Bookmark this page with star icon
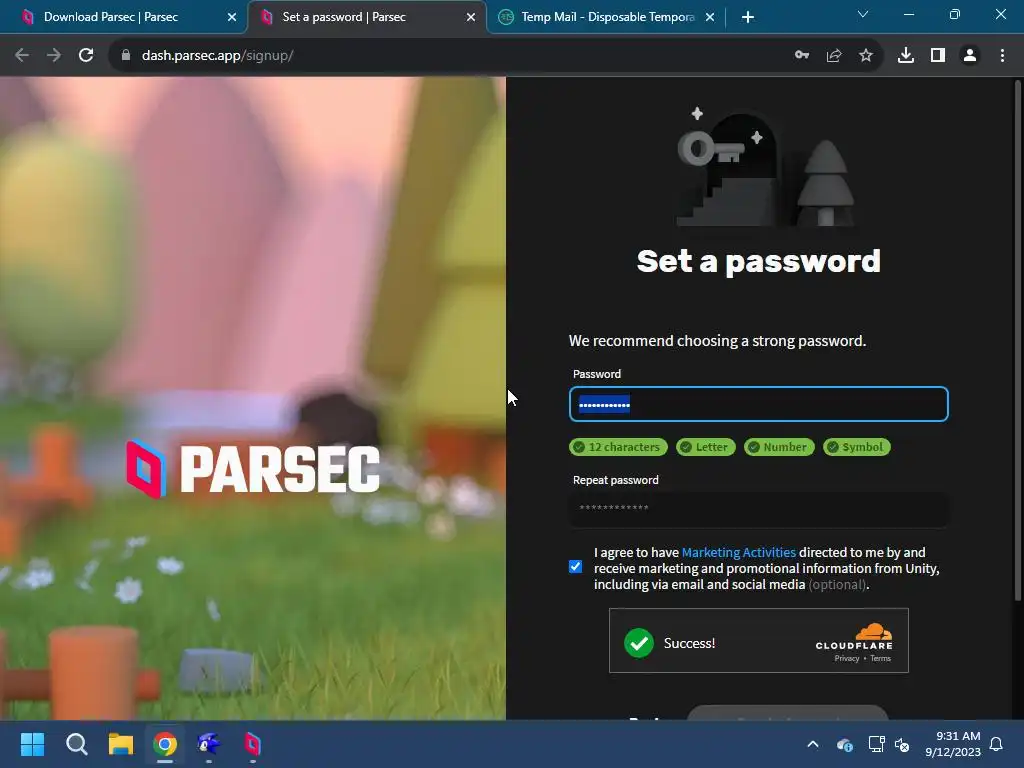Screen dimensions: 1024x768 pos(866,56)
